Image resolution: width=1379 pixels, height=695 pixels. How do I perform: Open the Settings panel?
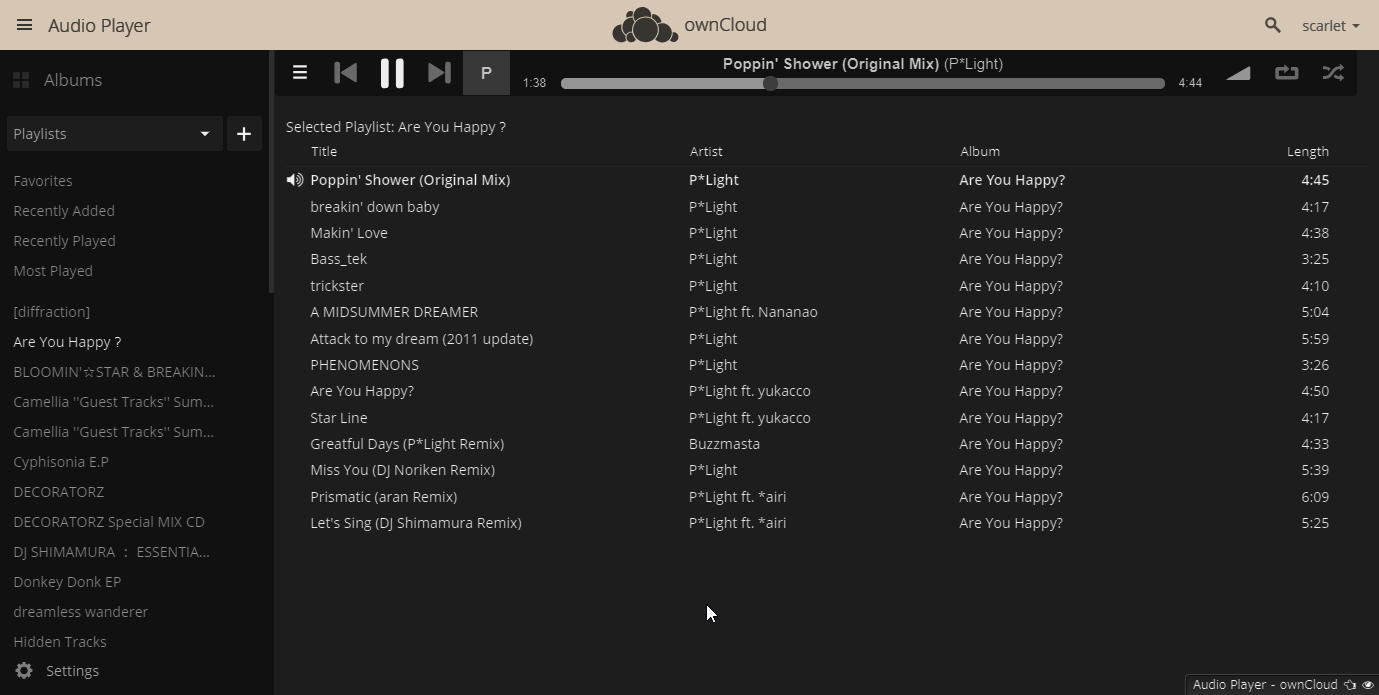click(x=72, y=671)
